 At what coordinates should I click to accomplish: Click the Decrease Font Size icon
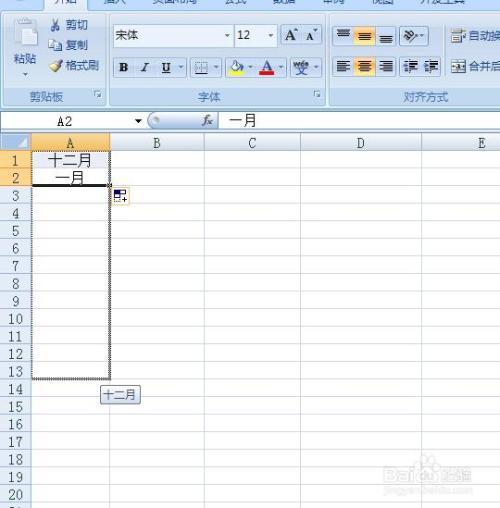click(311, 35)
